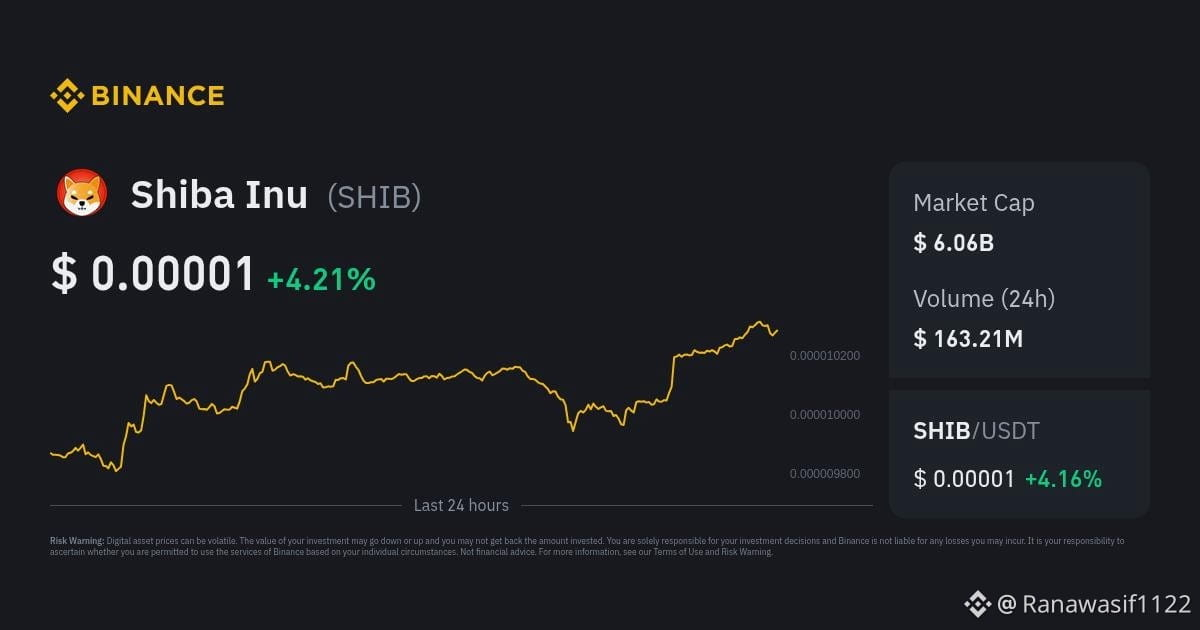This screenshot has width=1200, height=630.
Task: Click the +4.16% pair change value
Action: pyautogui.click(x=1063, y=479)
